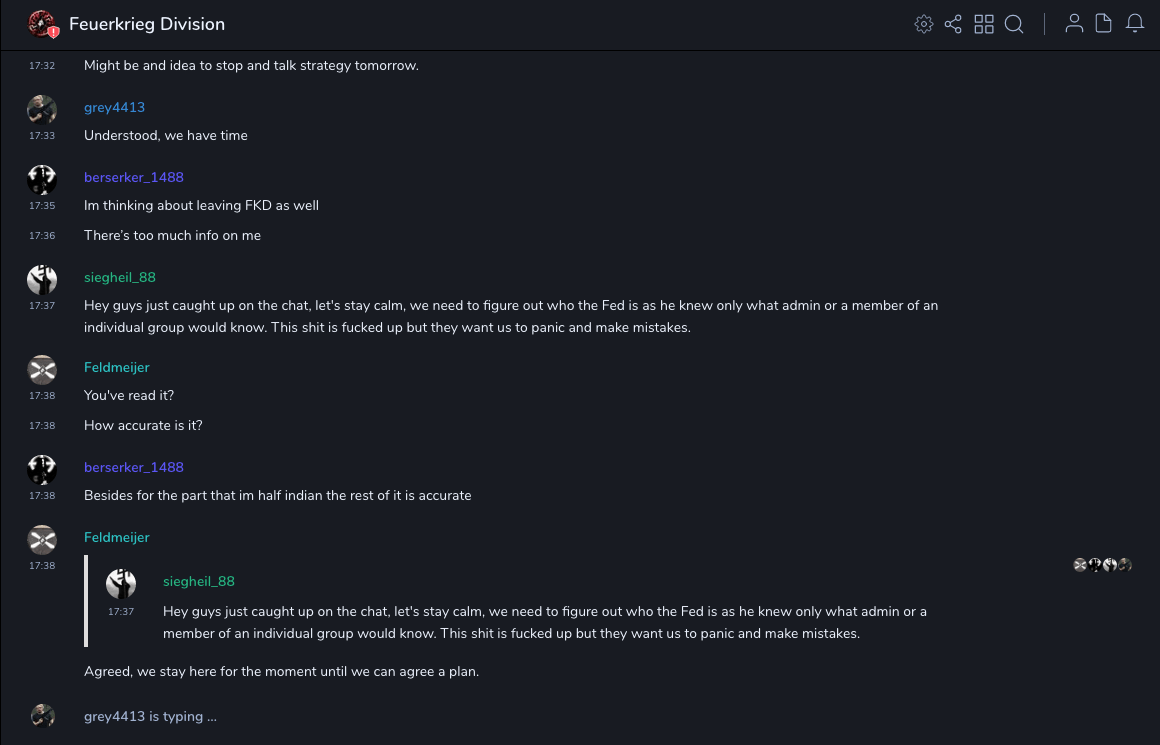
Task: Click the Feldmeijer username above the quoted reply
Action: click(x=116, y=537)
